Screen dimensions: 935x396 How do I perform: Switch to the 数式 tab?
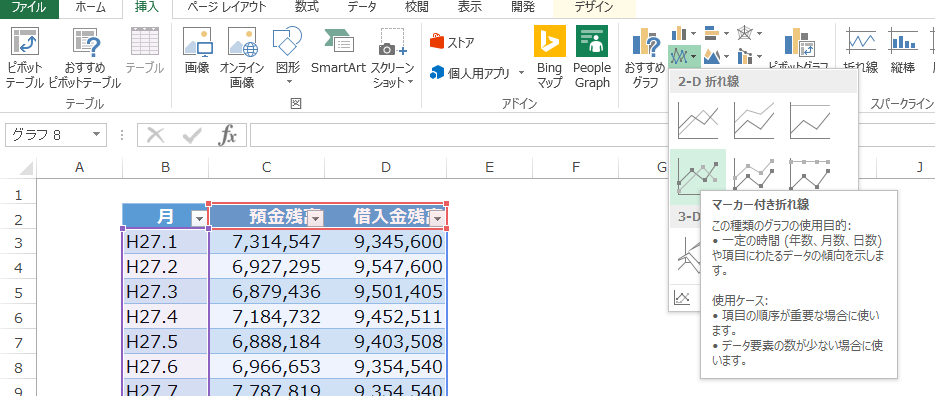[x=306, y=8]
